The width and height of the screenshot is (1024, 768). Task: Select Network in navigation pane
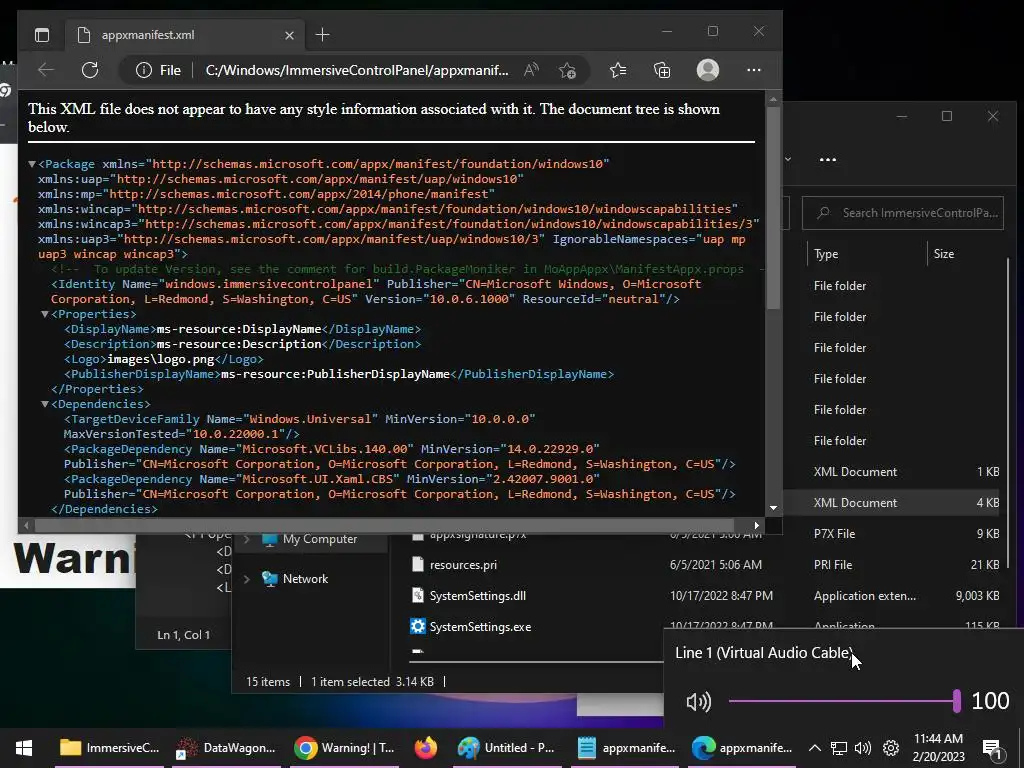(x=305, y=579)
